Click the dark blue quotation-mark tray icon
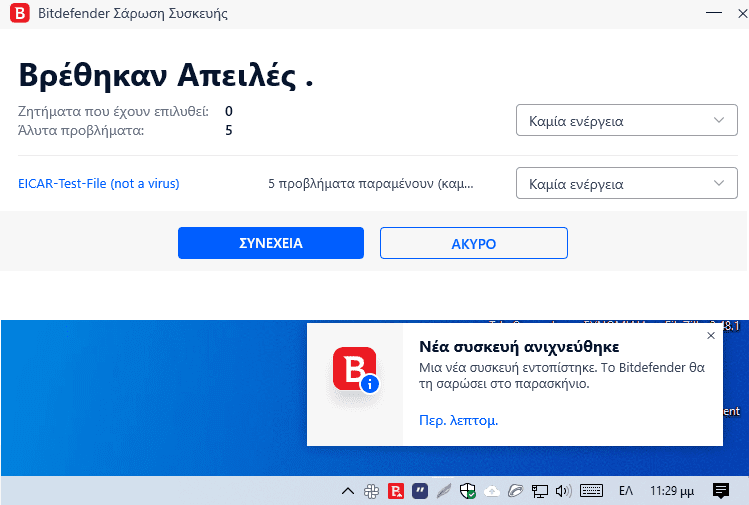749x505 pixels. pyautogui.click(x=419, y=491)
